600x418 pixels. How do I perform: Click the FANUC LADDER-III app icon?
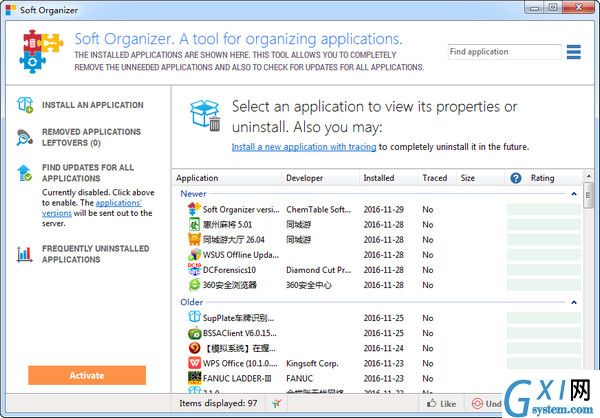click(x=194, y=378)
